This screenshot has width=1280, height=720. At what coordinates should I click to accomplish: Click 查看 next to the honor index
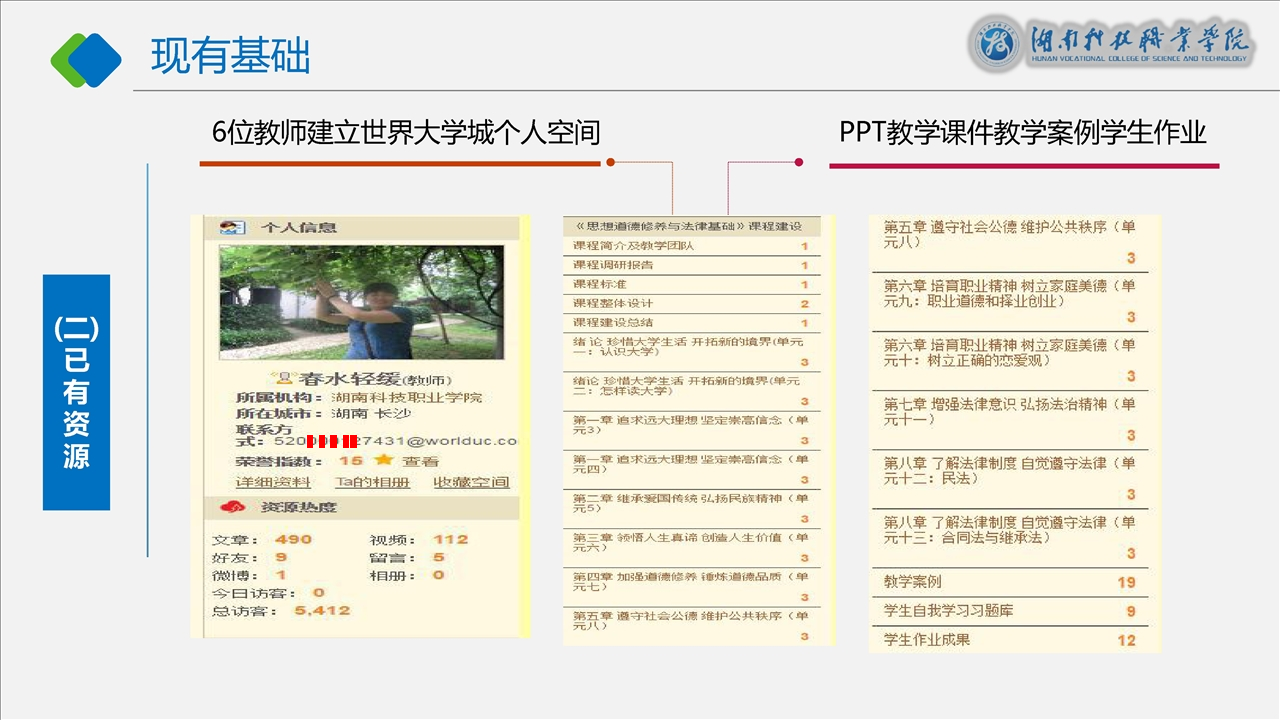click(x=420, y=461)
